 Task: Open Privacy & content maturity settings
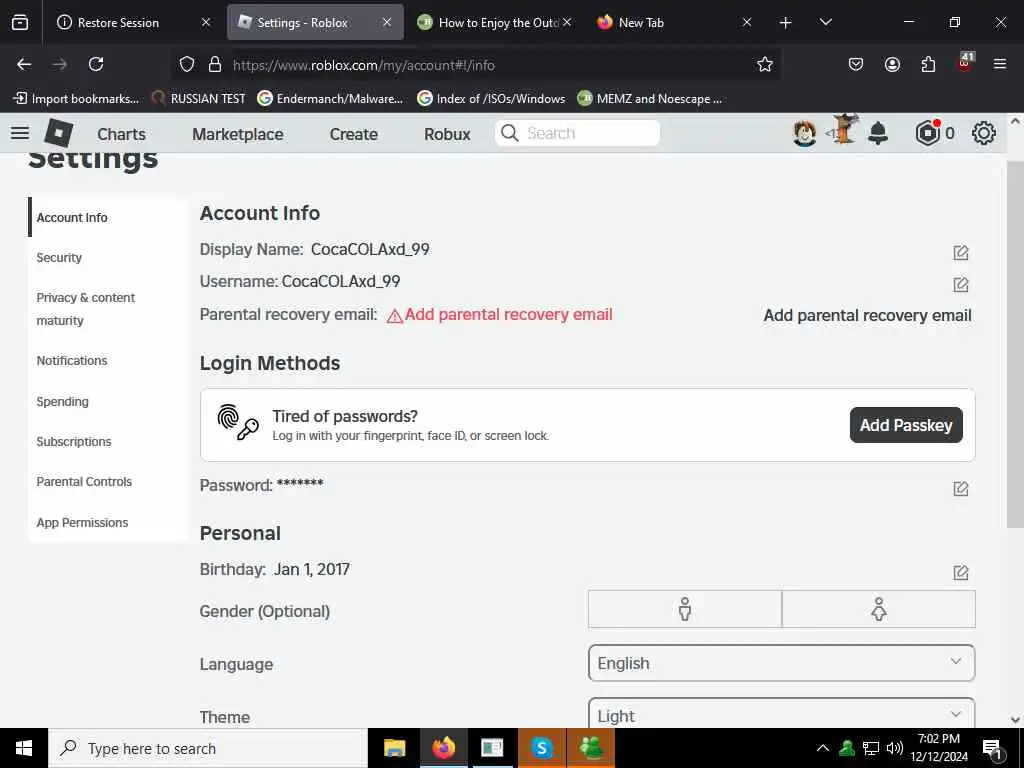(x=108, y=309)
